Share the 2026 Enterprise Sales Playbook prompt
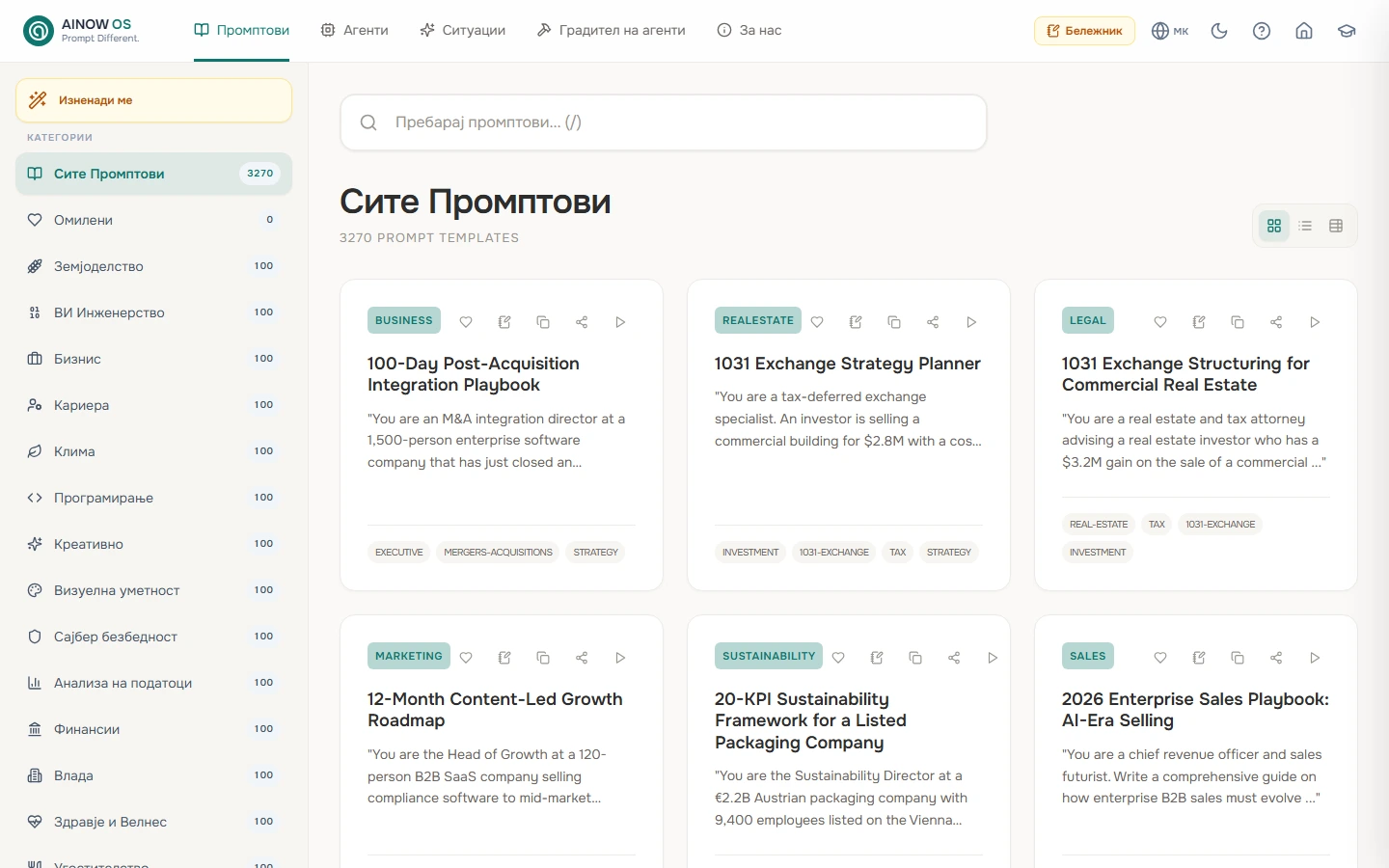Viewport: 1389px width, 868px height. [x=1276, y=658]
